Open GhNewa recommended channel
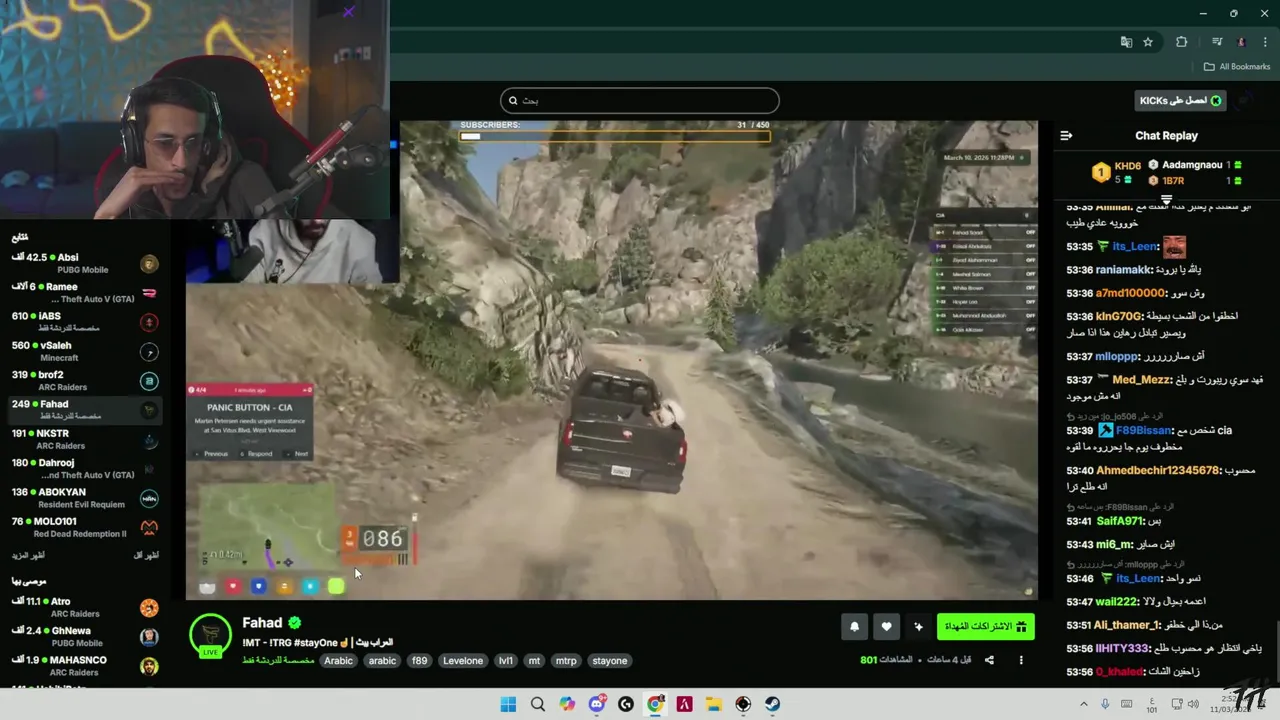This screenshot has width=1280, height=720. click(x=84, y=637)
